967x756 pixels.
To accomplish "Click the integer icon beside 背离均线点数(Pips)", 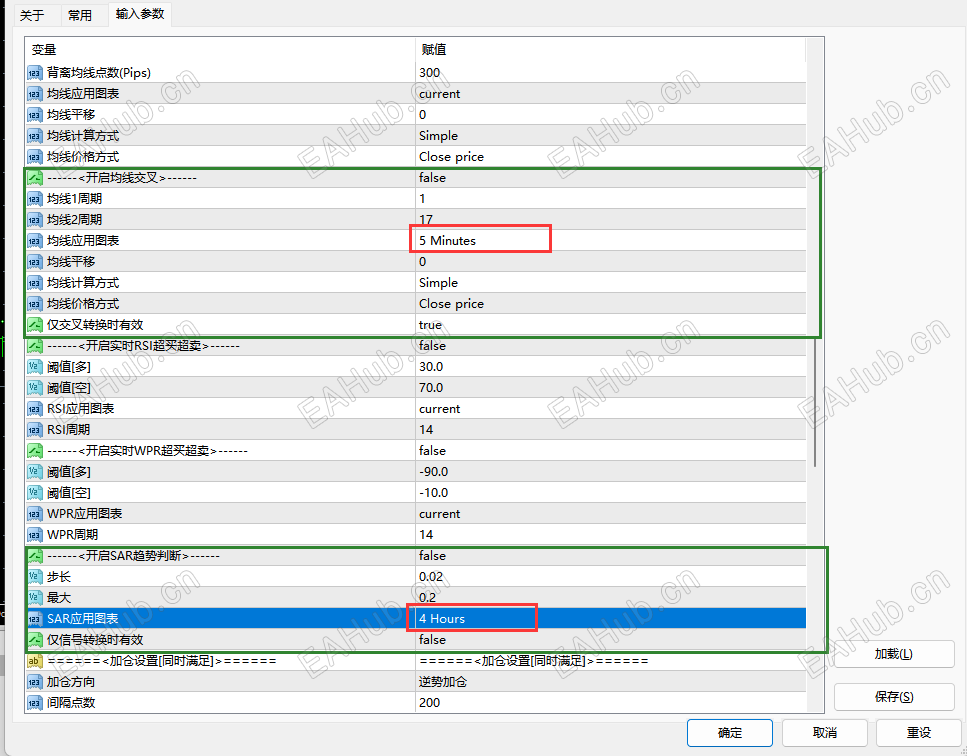I will click(x=35, y=73).
